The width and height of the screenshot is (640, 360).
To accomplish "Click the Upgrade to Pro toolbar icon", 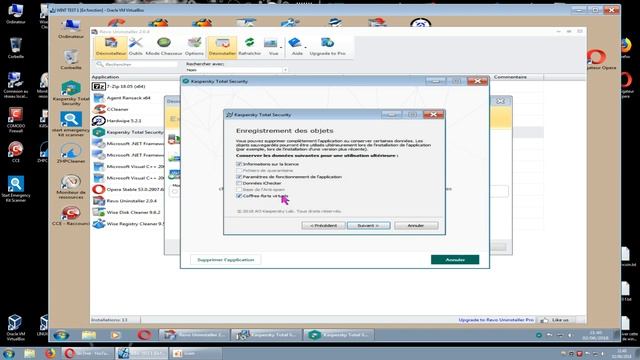I will (x=327, y=47).
